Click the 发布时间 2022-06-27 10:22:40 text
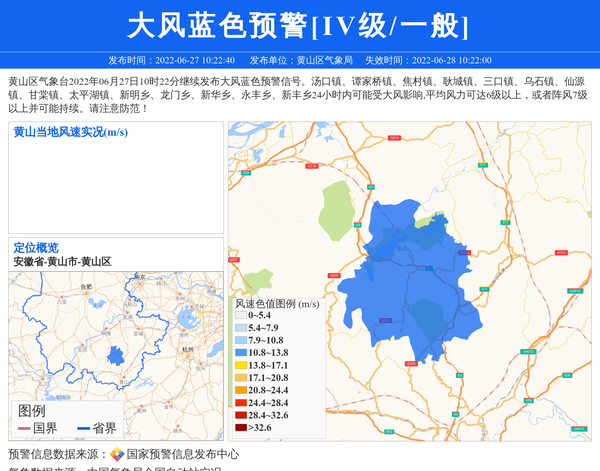The width and height of the screenshot is (600, 471). click(171, 60)
